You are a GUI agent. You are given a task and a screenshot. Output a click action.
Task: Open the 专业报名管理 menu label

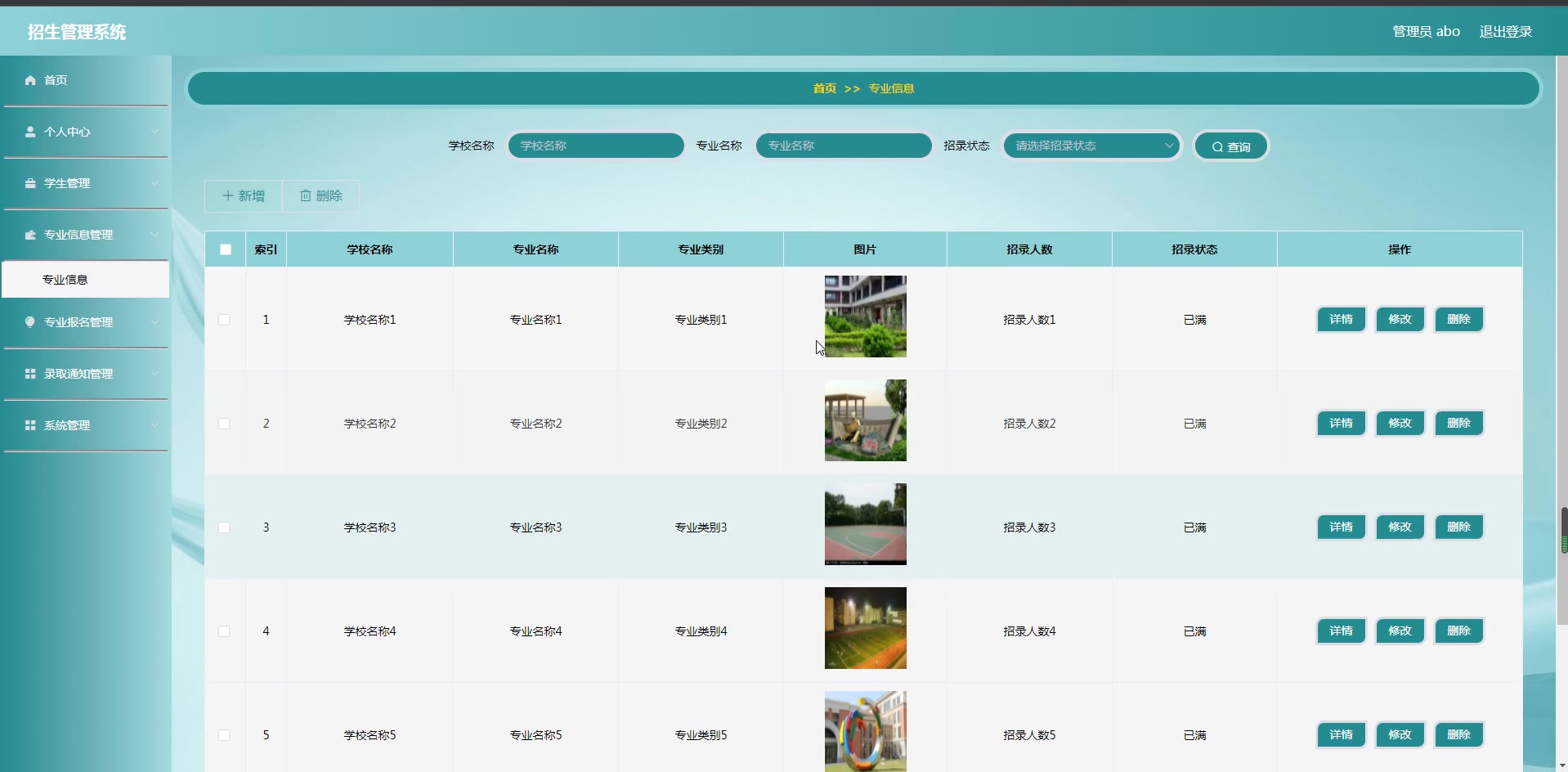click(x=78, y=322)
